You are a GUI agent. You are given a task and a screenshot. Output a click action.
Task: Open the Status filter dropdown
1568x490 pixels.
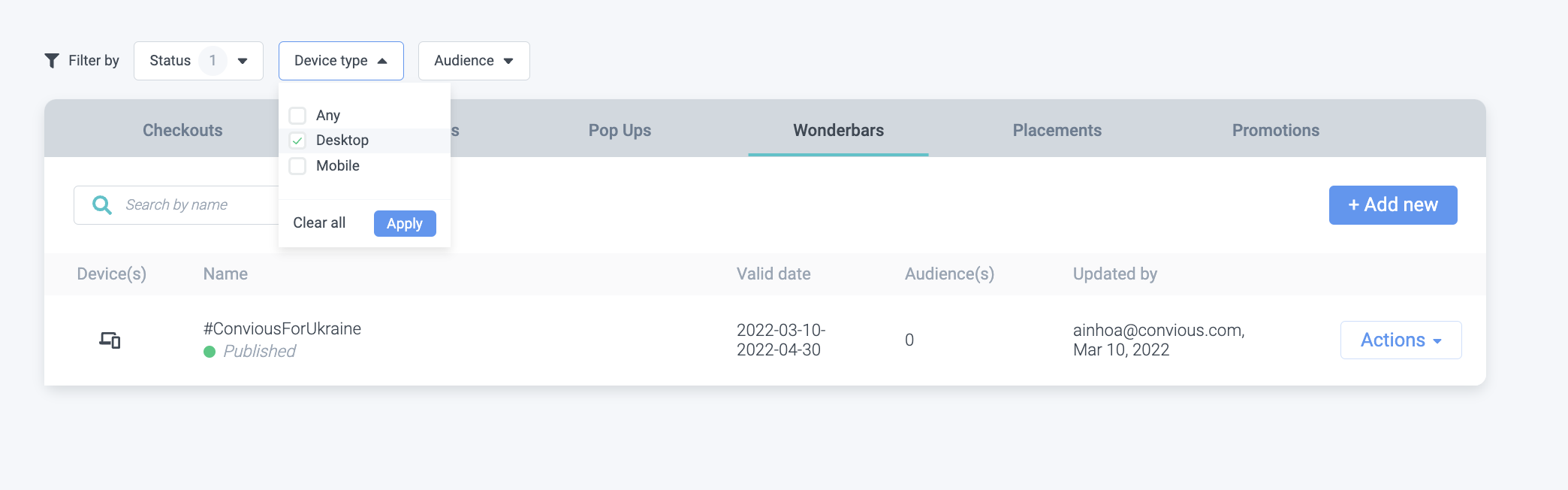[x=198, y=61]
